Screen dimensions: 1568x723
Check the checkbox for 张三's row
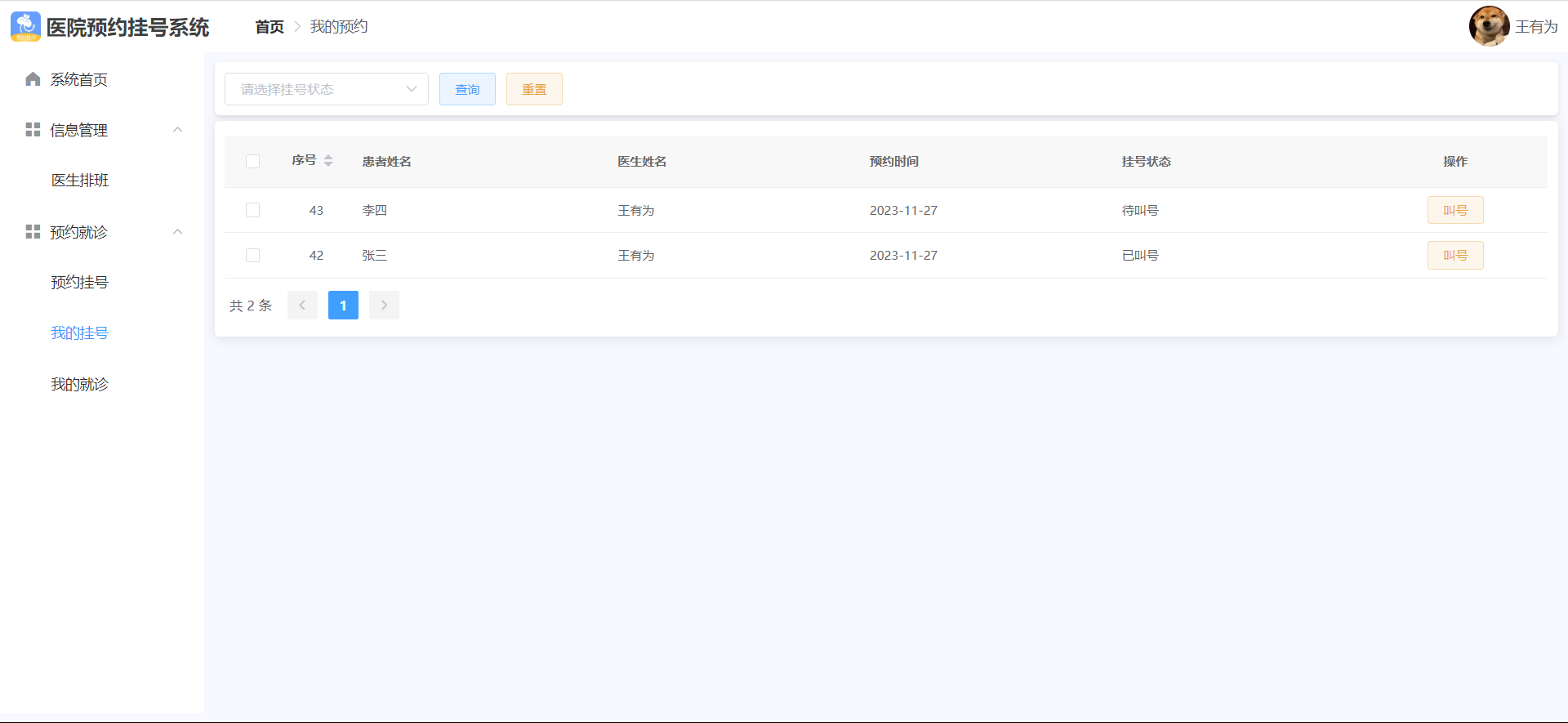coord(253,256)
